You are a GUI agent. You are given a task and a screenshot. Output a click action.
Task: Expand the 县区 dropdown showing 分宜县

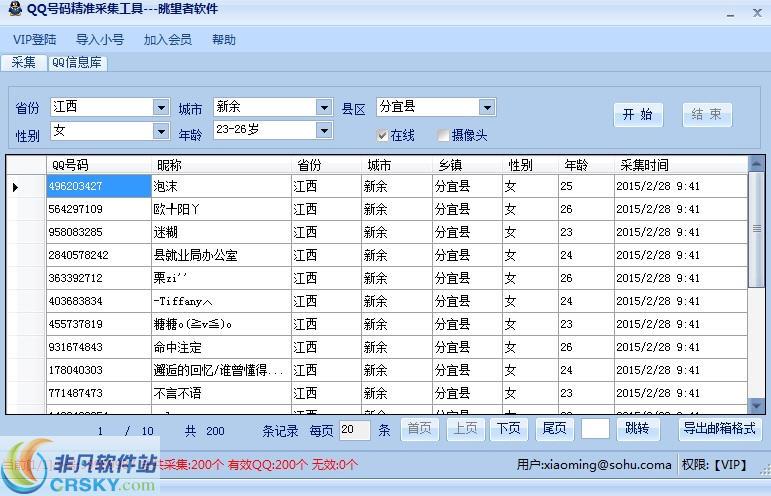(487, 107)
